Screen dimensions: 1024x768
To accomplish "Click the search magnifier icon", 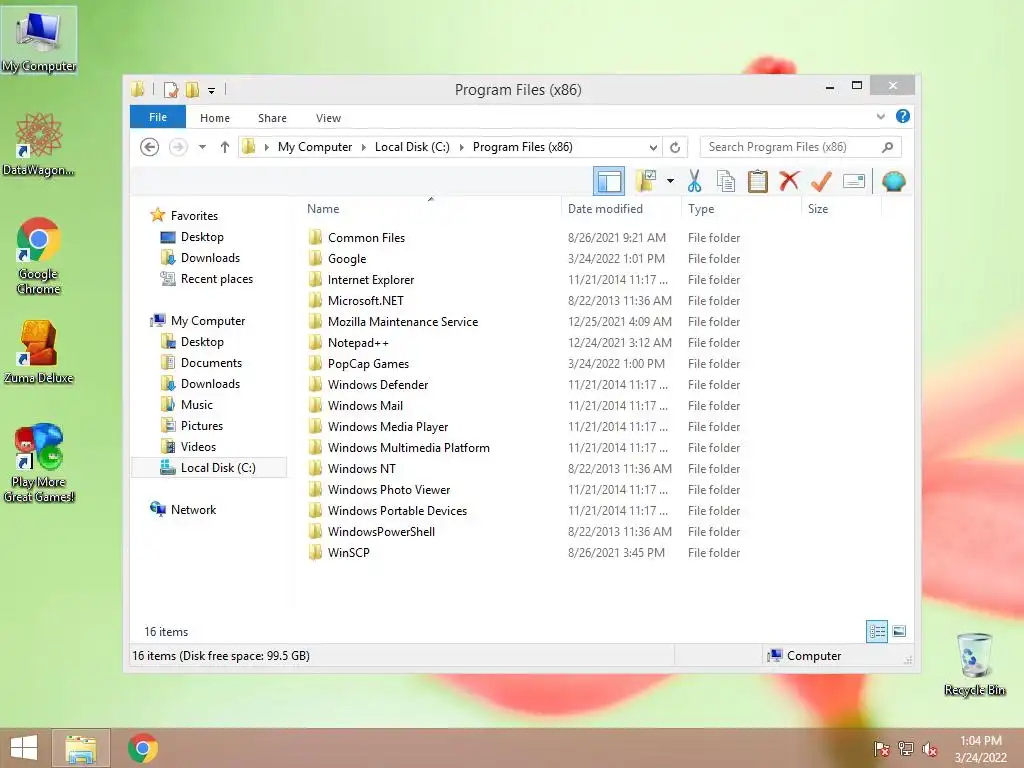I will pyautogui.click(x=887, y=147).
